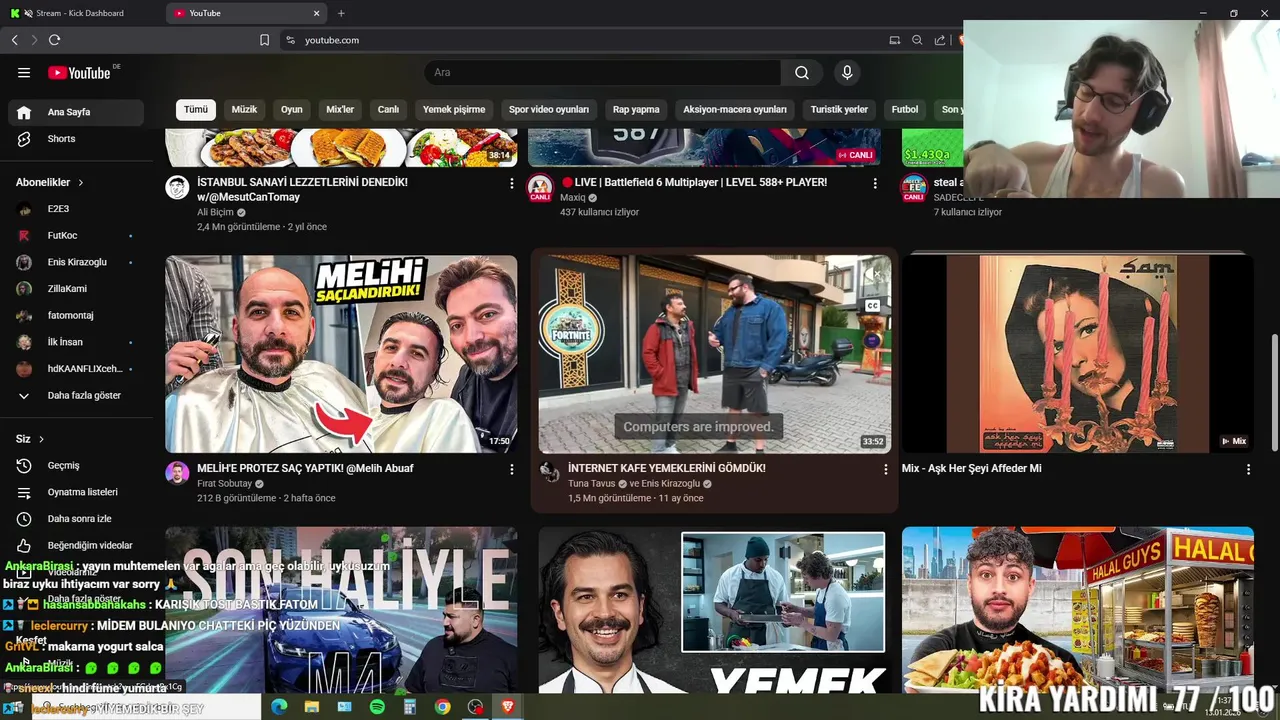1280x720 pixels.
Task: Open File Explorer from the taskbar
Action: click(312, 707)
